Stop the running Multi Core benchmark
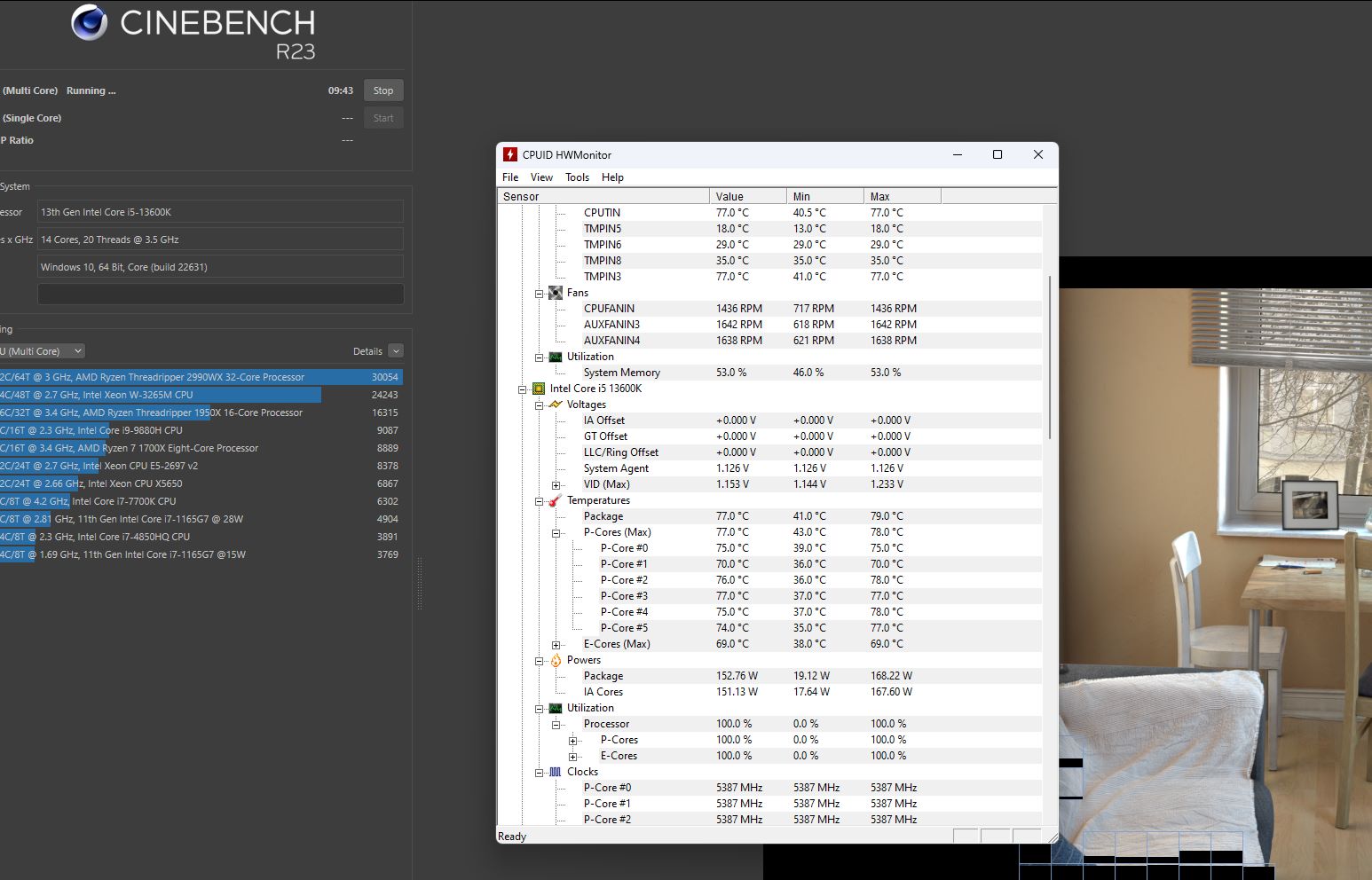Viewport: 1372px width, 880px height. (383, 90)
